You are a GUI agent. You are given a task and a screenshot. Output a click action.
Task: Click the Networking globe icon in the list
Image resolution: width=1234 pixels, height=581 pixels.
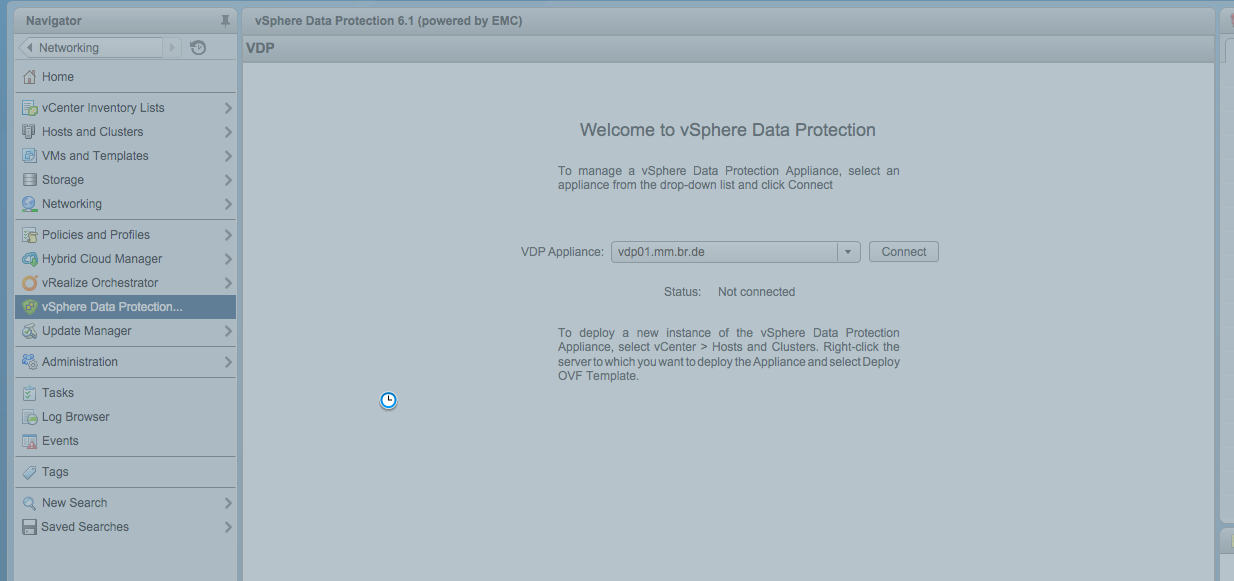coord(30,204)
